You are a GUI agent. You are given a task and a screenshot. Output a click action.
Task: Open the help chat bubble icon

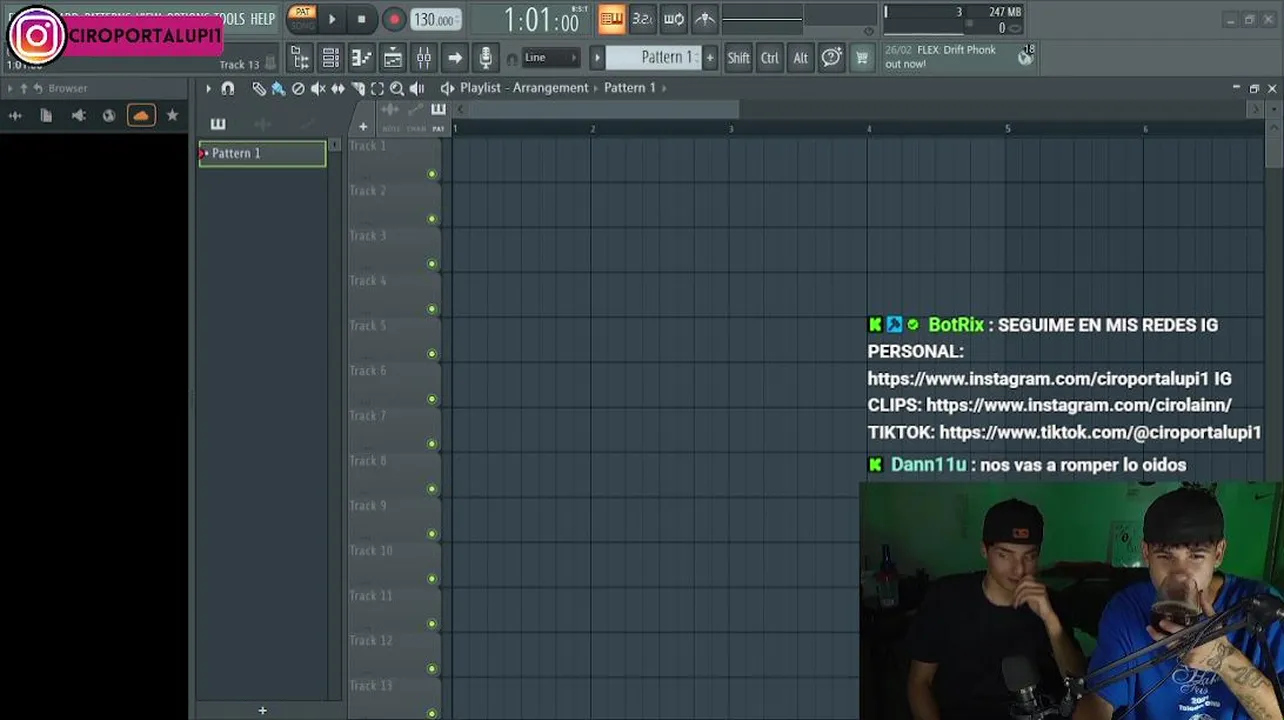click(x=831, y=58)
